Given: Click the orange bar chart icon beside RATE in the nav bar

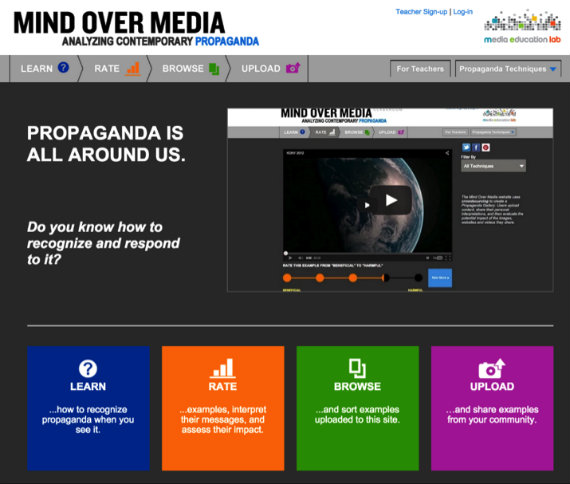Looking at the screenshot, I should pos(133,68).
